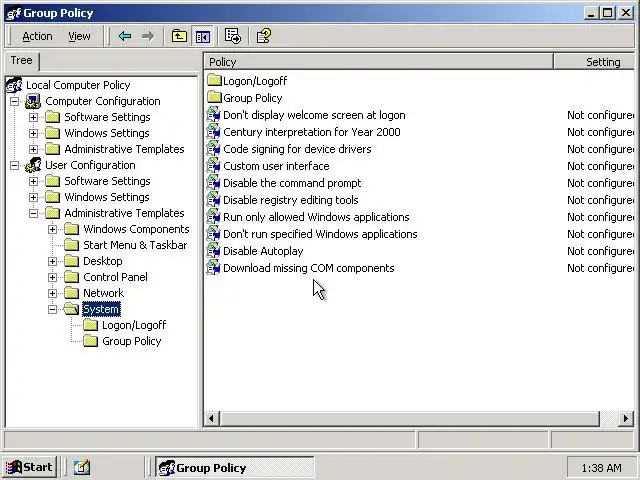Toggle the Show/Hide Console Tree icon
640x480 pixels.
click(x=203, y=37)
